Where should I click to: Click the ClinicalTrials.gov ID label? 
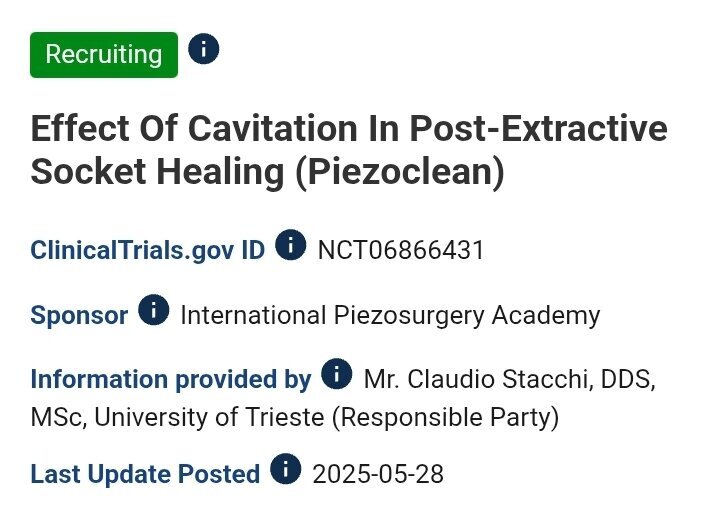click(x=148, y=249)
